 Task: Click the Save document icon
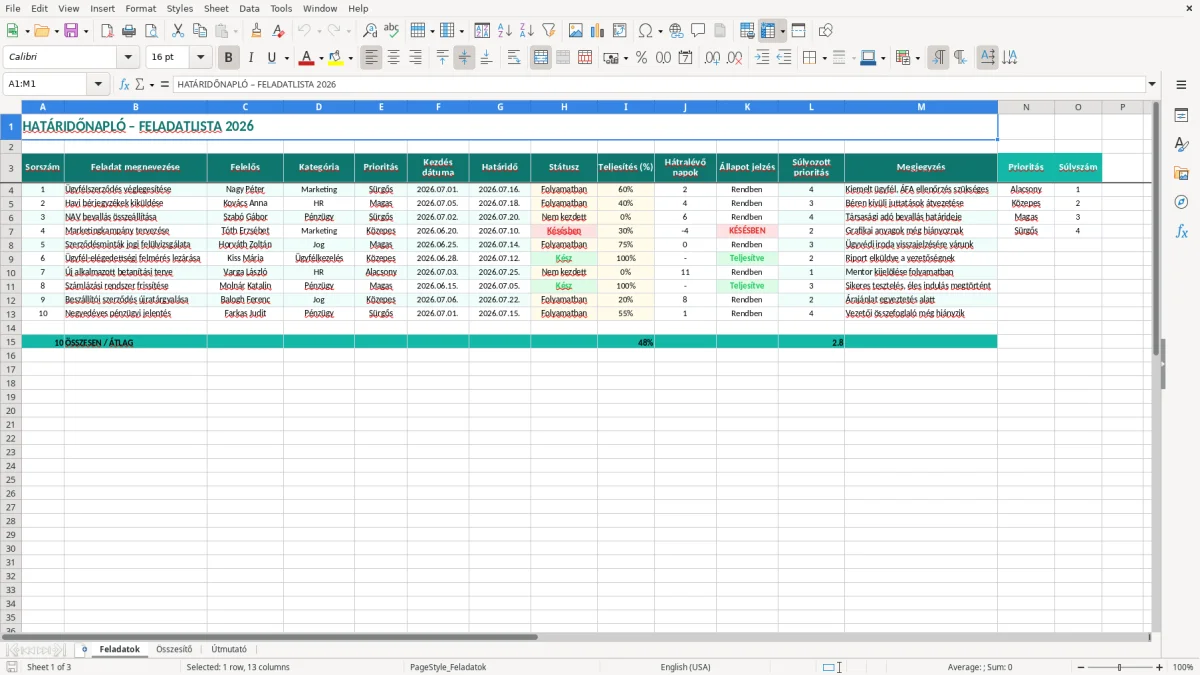[x=71, y=31]
